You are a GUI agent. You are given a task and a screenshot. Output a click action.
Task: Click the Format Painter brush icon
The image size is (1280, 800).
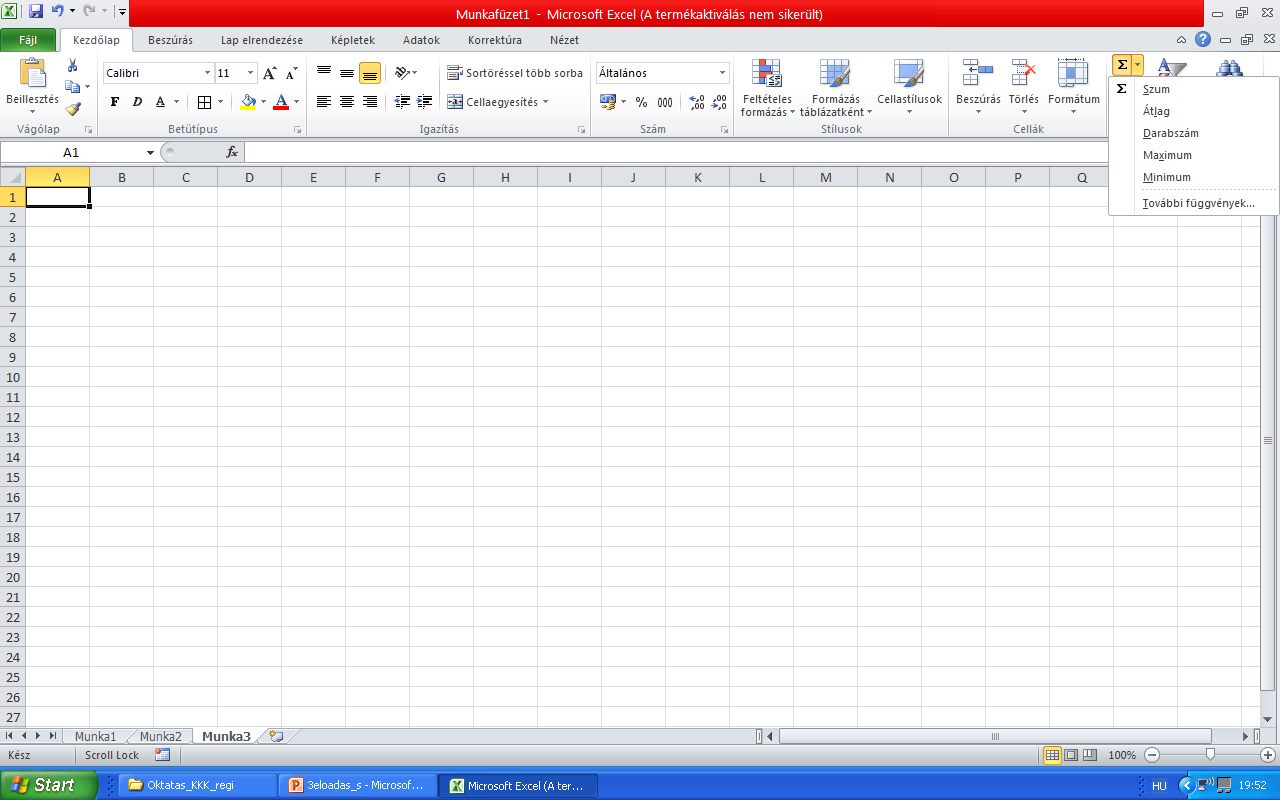(72, 109)
